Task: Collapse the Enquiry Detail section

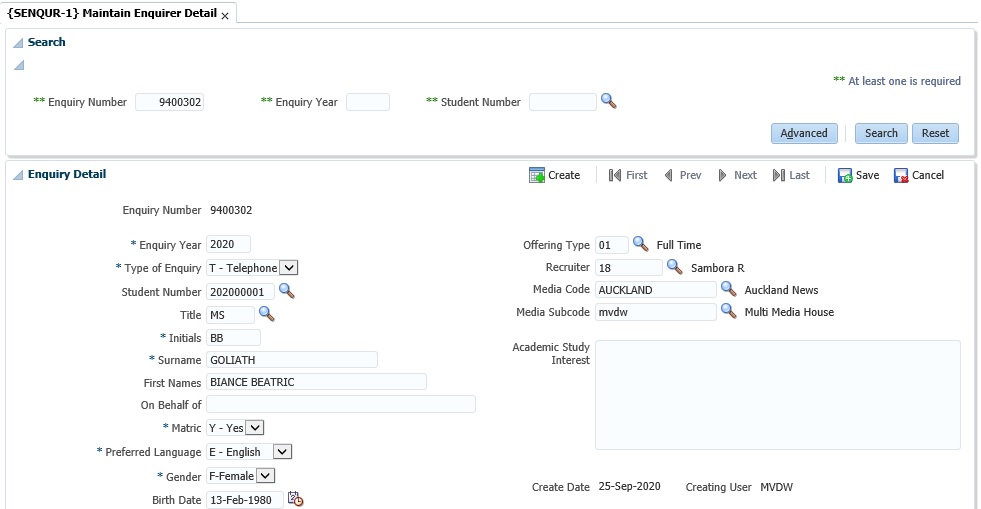Action: tap(18, 175)
